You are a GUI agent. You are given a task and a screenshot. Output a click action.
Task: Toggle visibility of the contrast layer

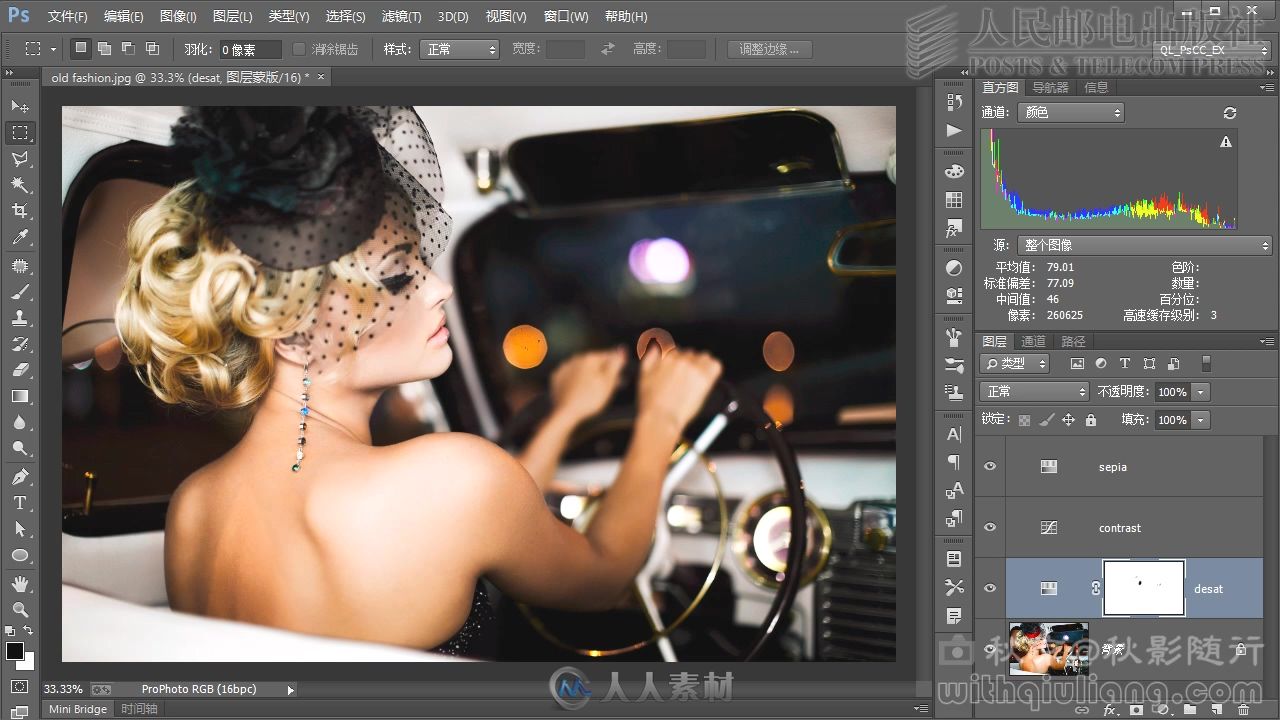pyautogui.click(x=990, y=527)
